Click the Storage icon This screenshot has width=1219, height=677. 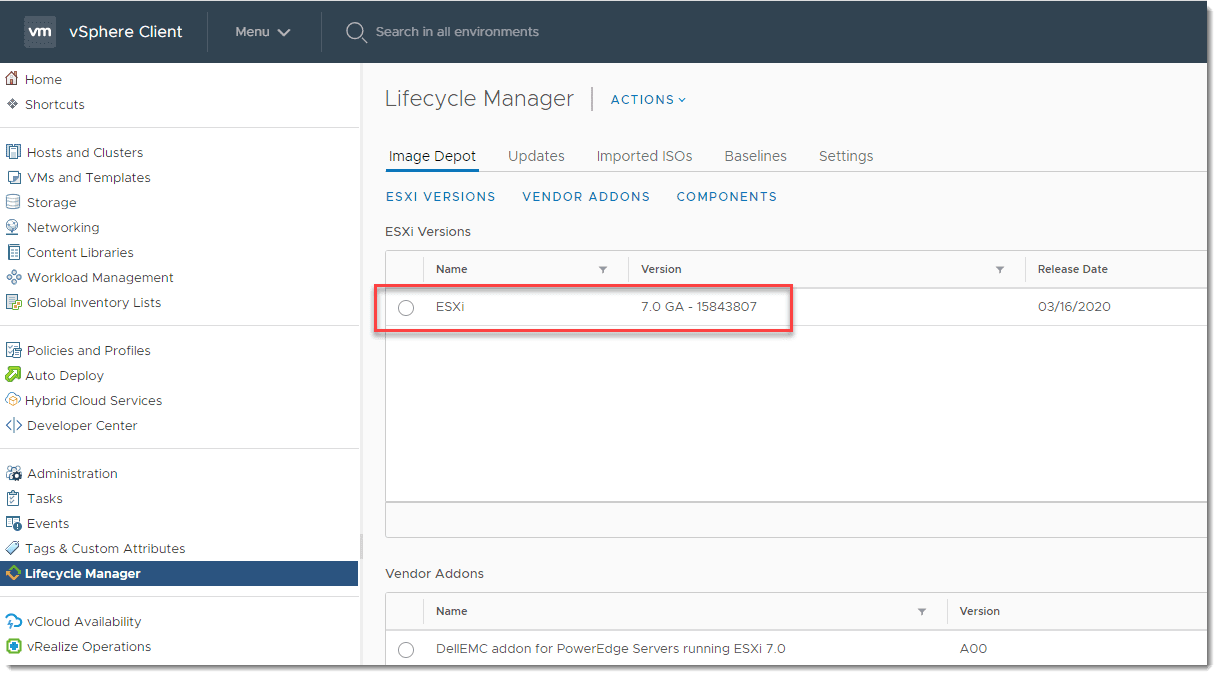coord(13,202)
